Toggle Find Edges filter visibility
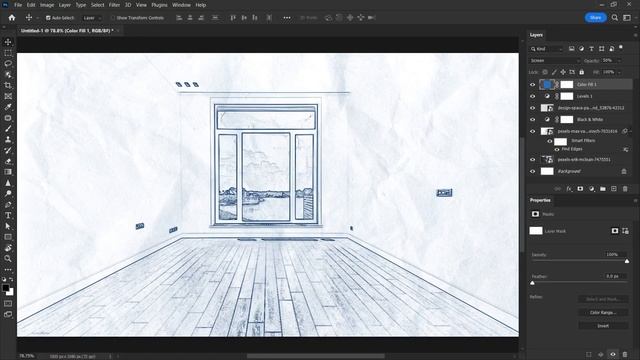The image size is (640, 360). (x=557, y=149)
